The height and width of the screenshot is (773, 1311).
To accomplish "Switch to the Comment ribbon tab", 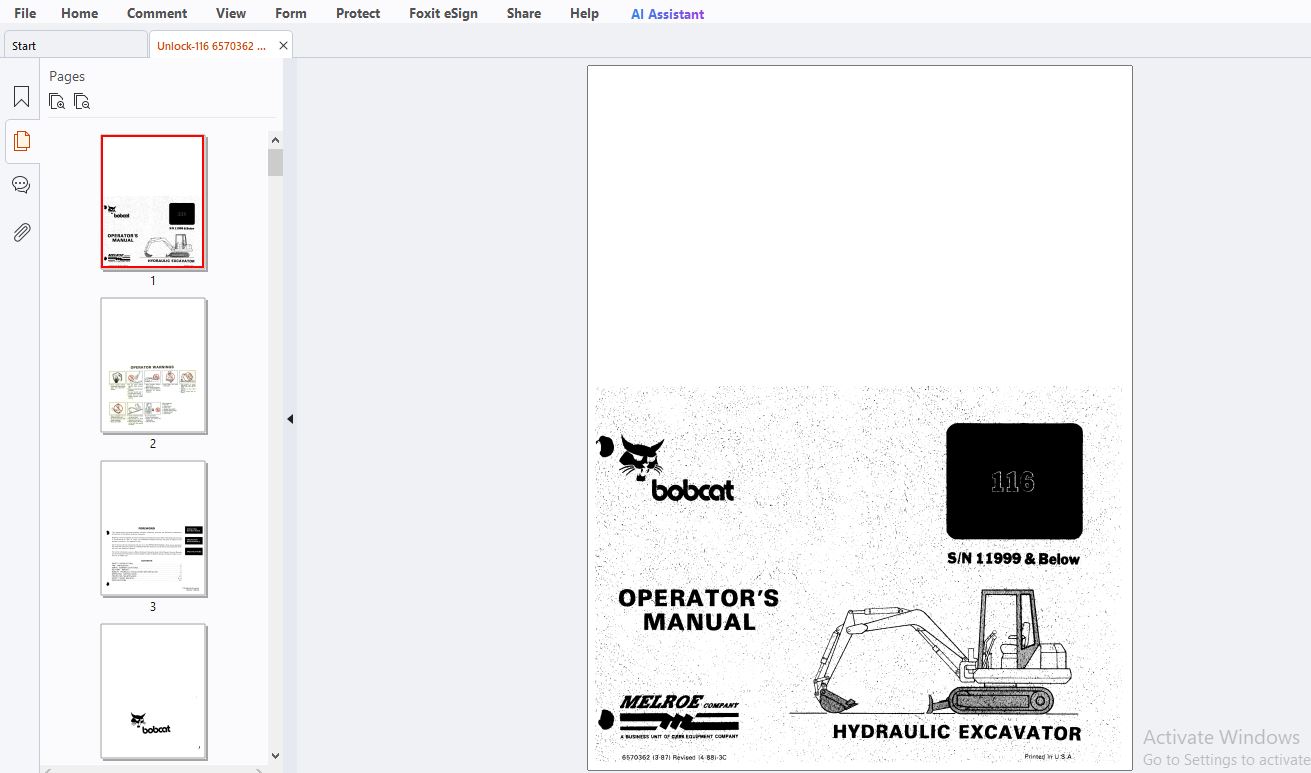I will pos(157,13).
